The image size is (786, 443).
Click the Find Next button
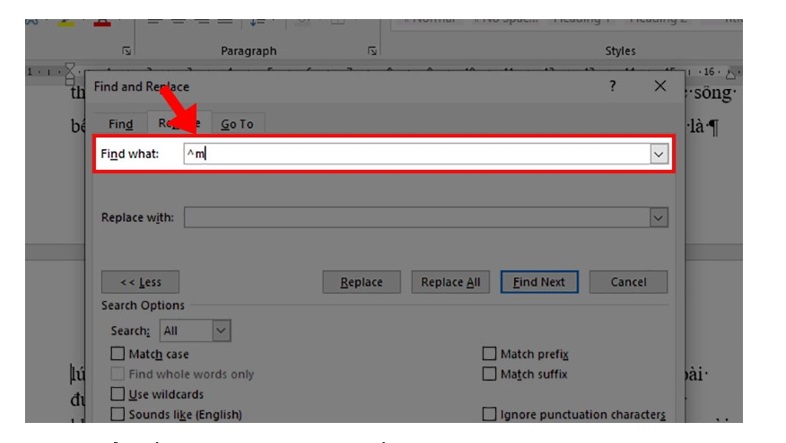click(539, 282)
